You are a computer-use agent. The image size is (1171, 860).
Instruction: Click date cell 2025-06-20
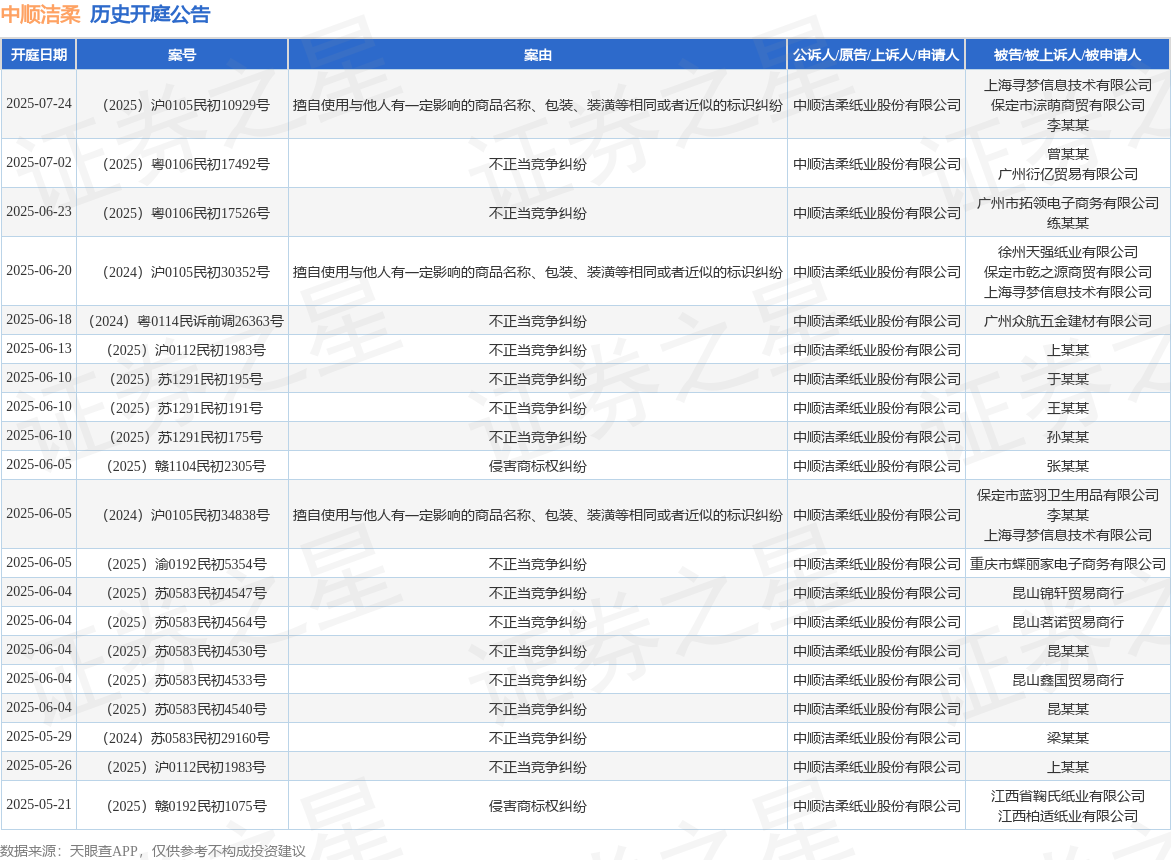39,271
